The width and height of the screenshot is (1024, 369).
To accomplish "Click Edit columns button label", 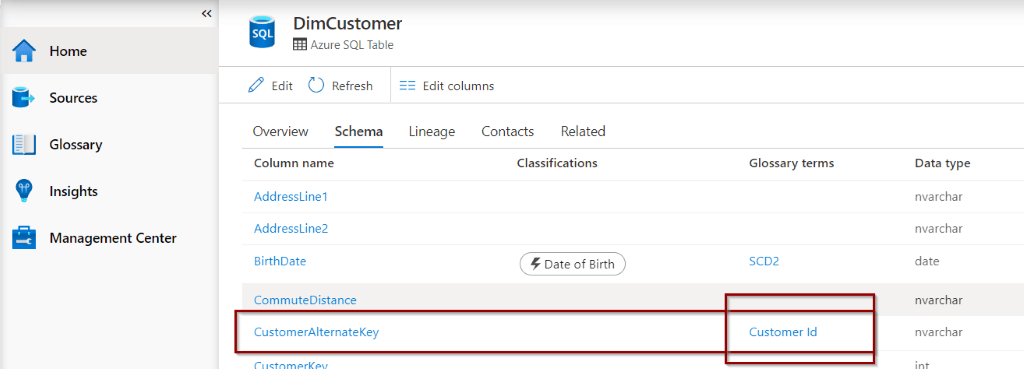I will pos(458,86).
